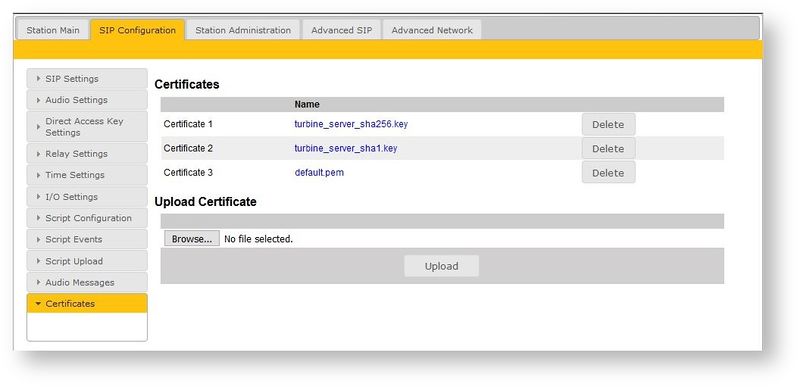
Task: Open Direct Access Key Settings section
Action: tap(87, 126)
